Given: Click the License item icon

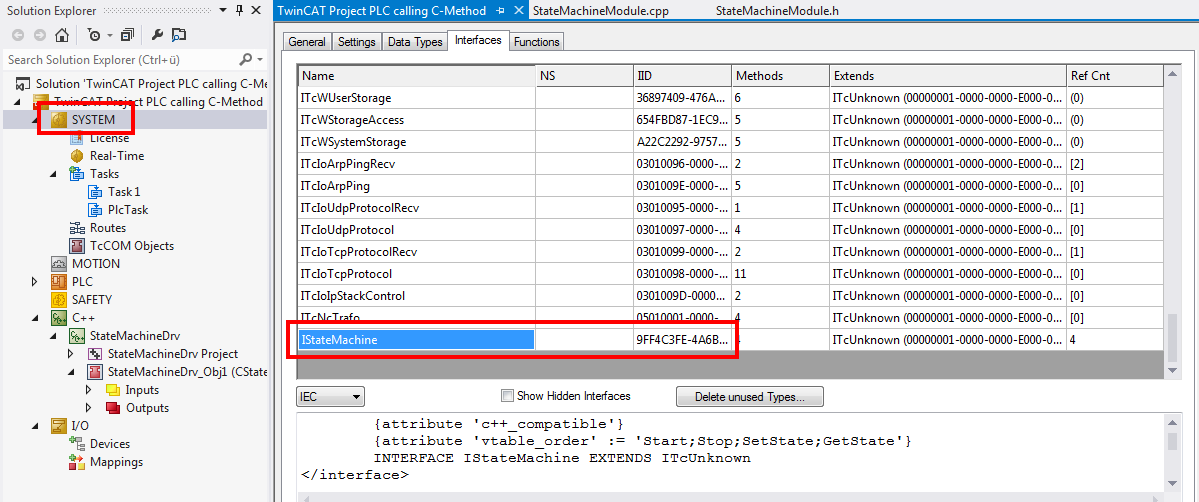Looking at the screenshot, I should coord(76,138).
